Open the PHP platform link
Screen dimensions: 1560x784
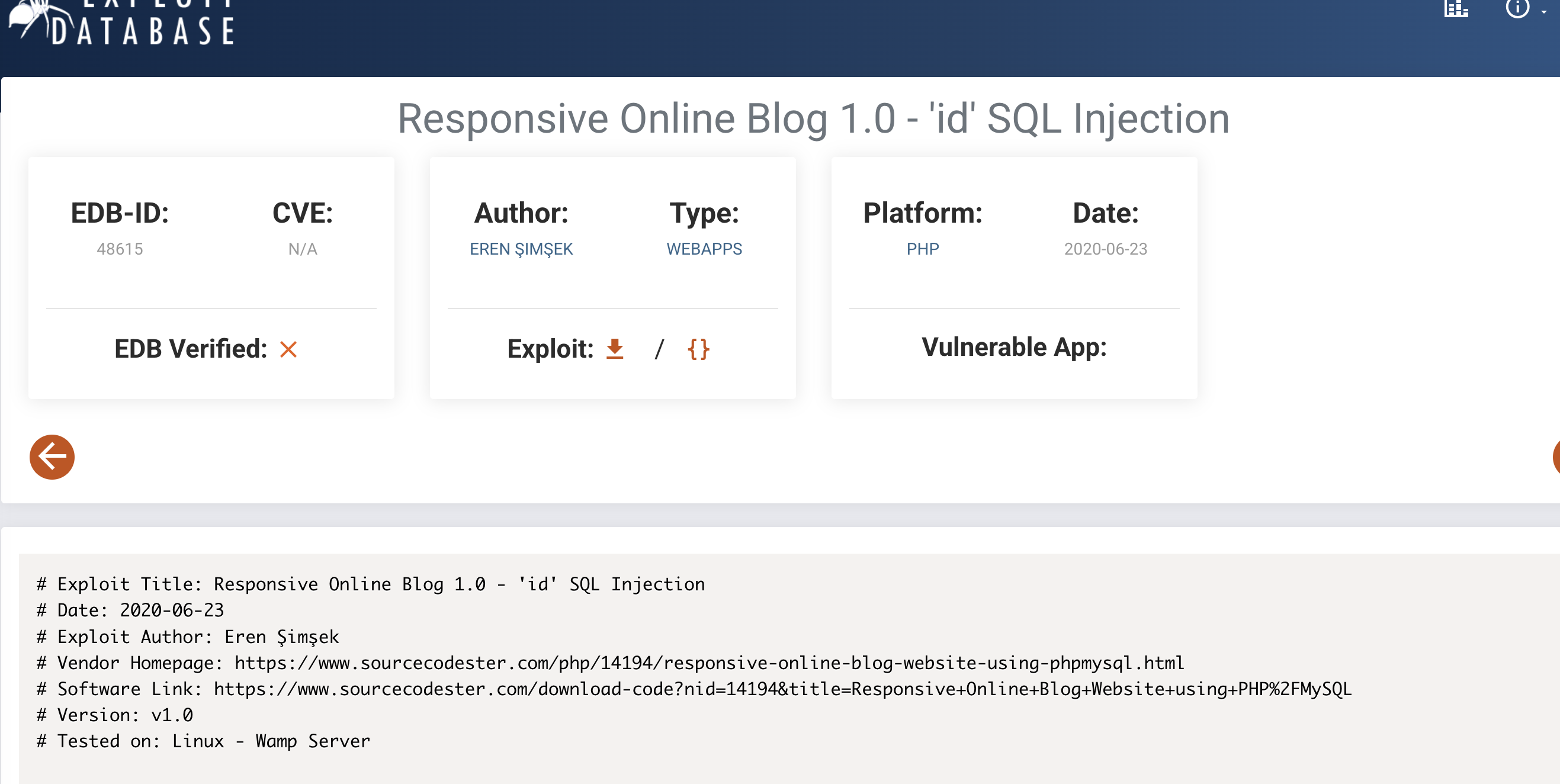tap(922, 249)
